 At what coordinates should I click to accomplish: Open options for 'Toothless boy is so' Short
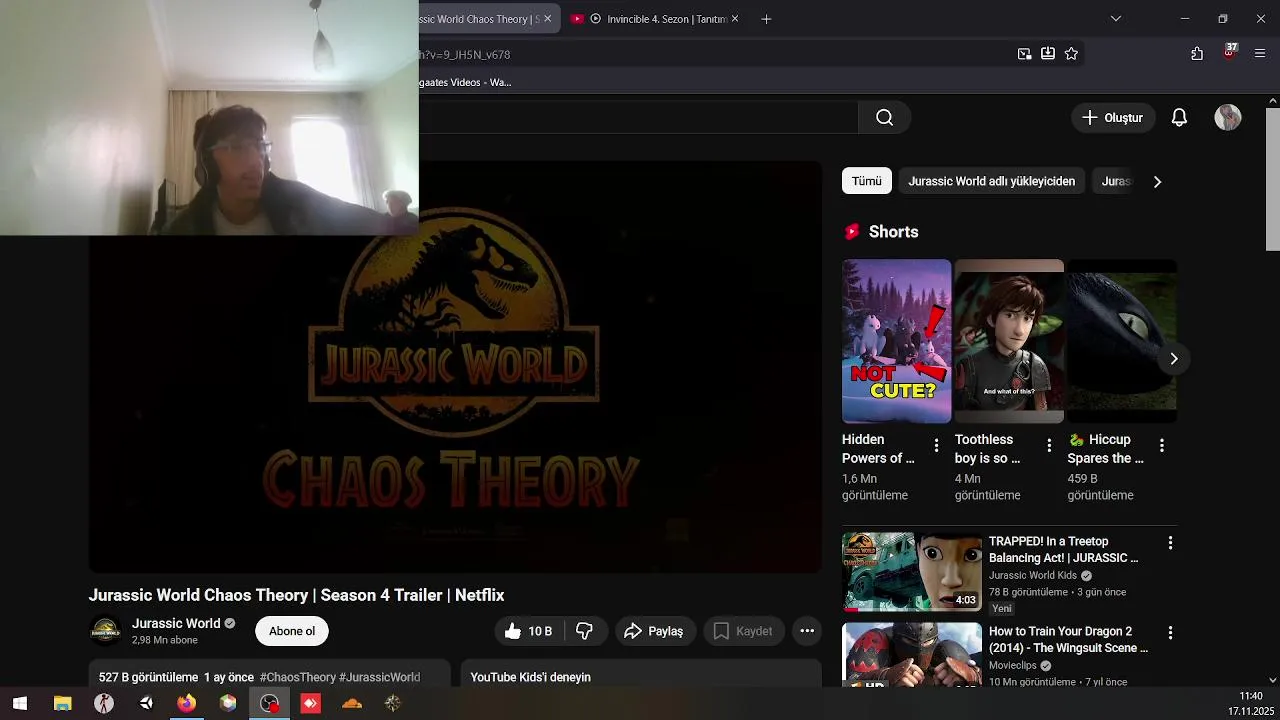point(1049,445)
